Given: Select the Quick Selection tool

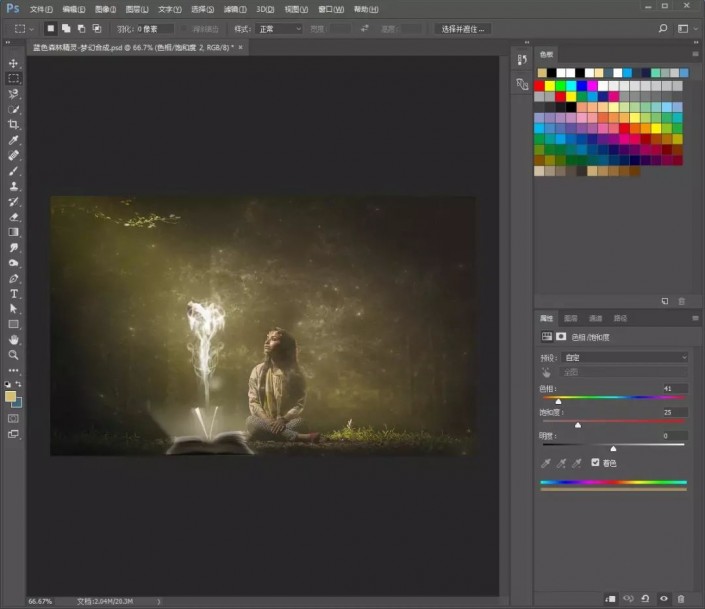Looking at the screenshot, I should point(13,109).
